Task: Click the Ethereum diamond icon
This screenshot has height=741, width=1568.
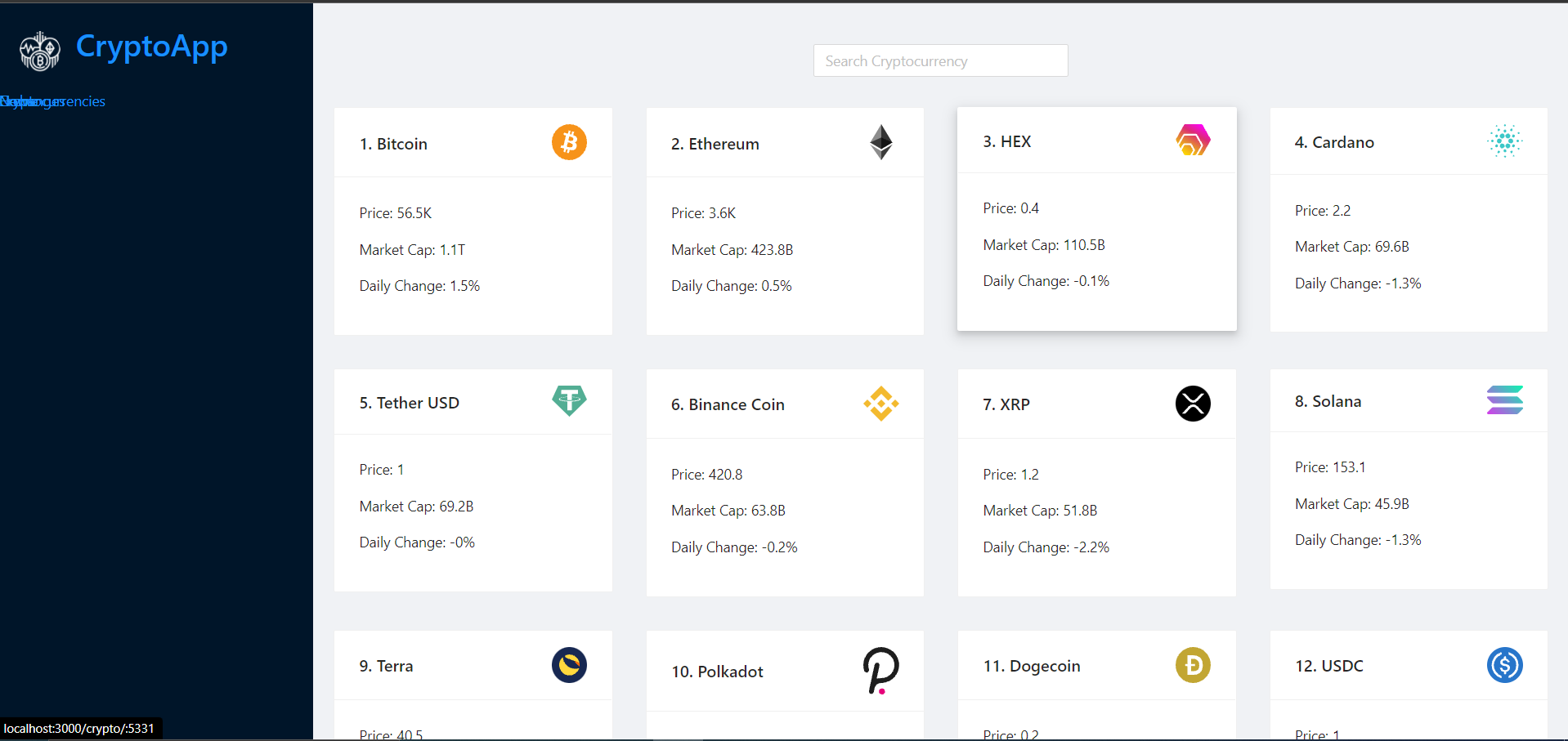Action: point(881,142)
